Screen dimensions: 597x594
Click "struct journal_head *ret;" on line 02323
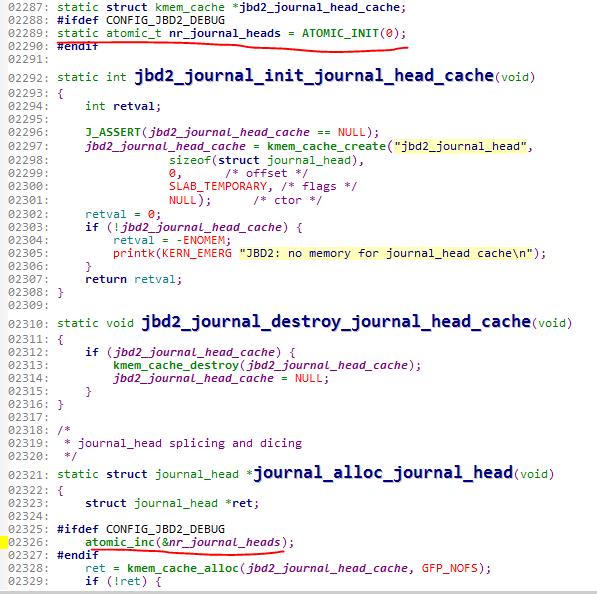pyautogui.click(x=172, y=503)
